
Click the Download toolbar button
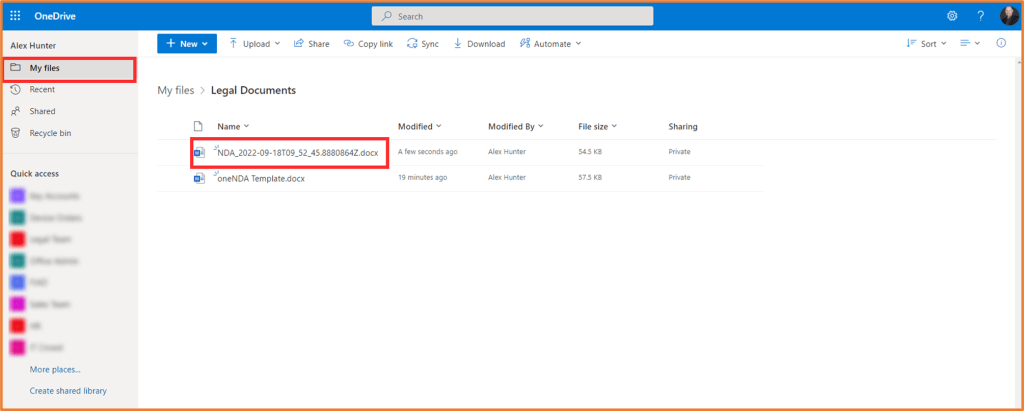click(x=479, y=44)
